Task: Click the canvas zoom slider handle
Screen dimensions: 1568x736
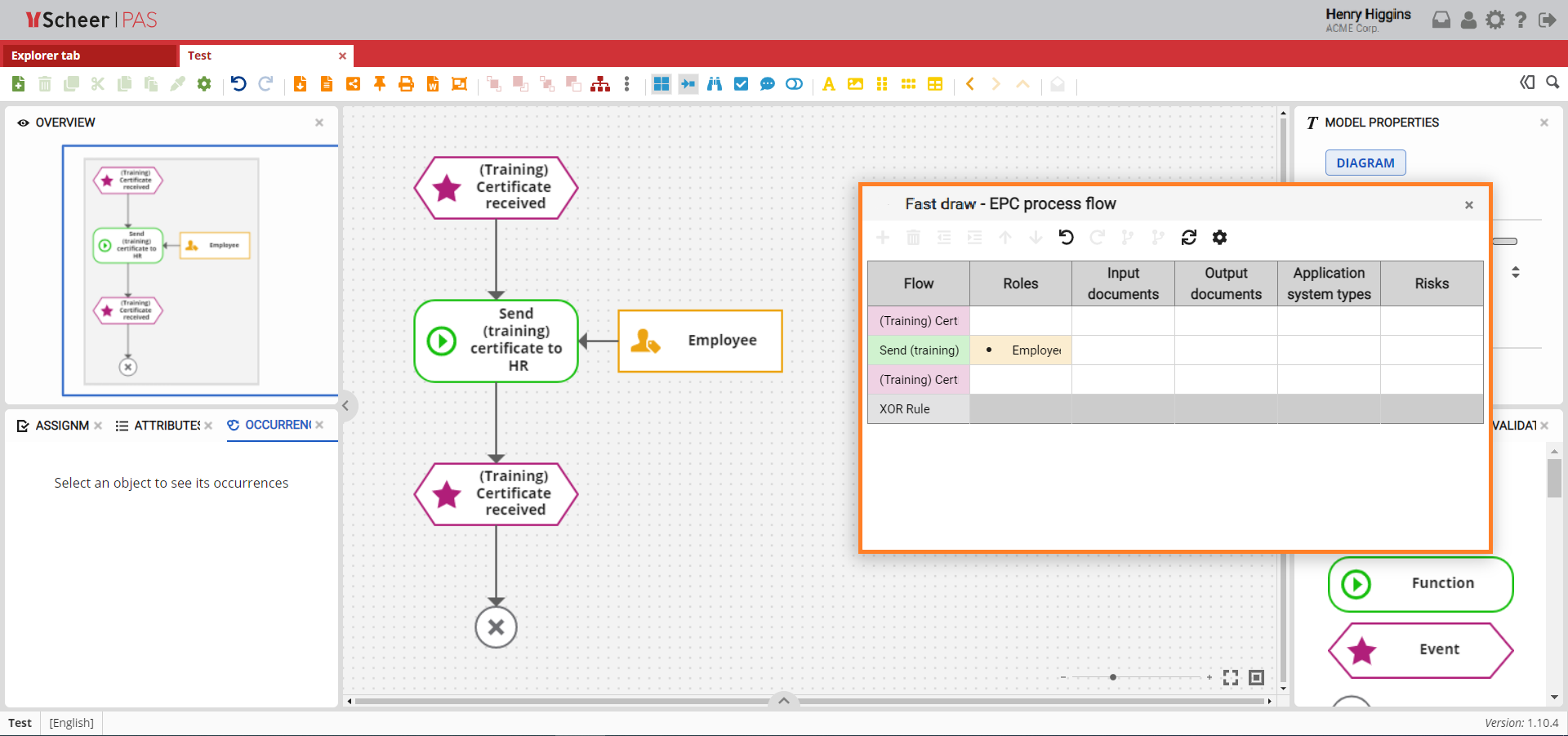Action: (x=1113, y=677)
